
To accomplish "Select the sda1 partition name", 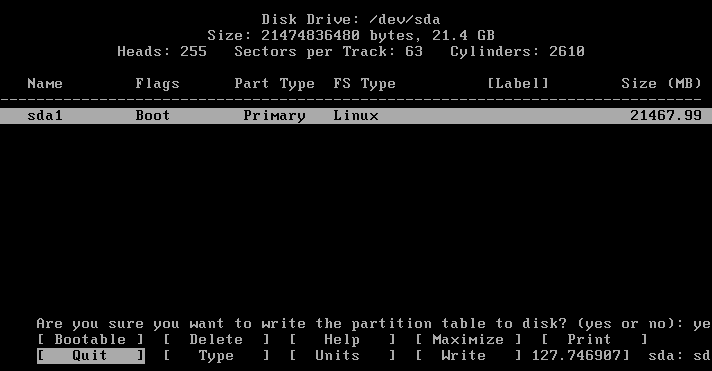I will click(x=45, y=116).
